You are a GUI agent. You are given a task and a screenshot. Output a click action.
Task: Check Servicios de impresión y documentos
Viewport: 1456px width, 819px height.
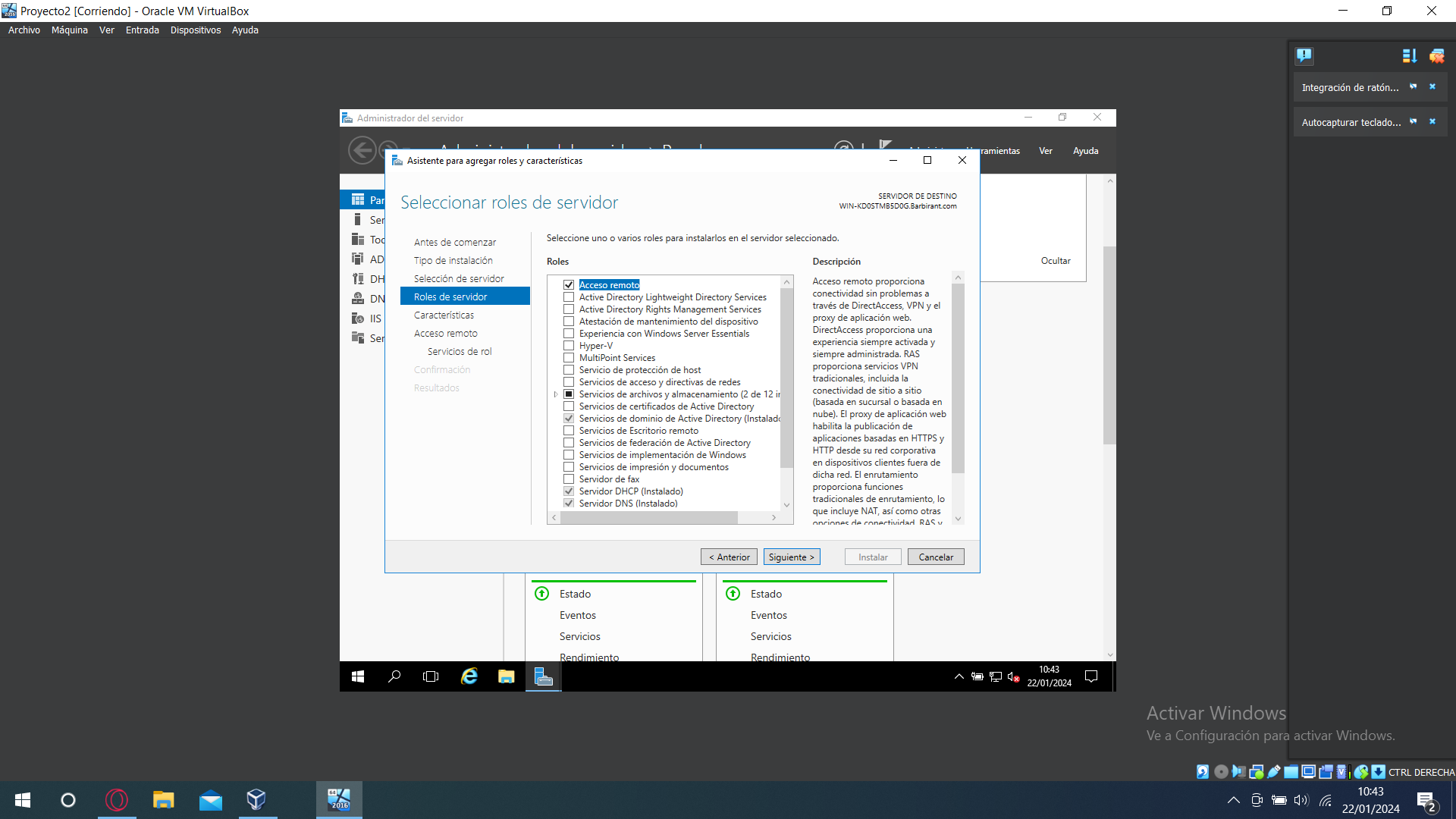(569, 467)
